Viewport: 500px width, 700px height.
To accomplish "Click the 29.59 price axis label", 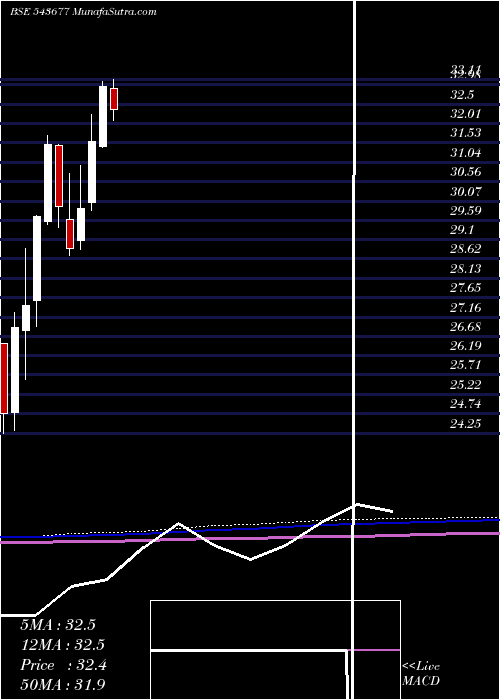I will click(466, 211).
